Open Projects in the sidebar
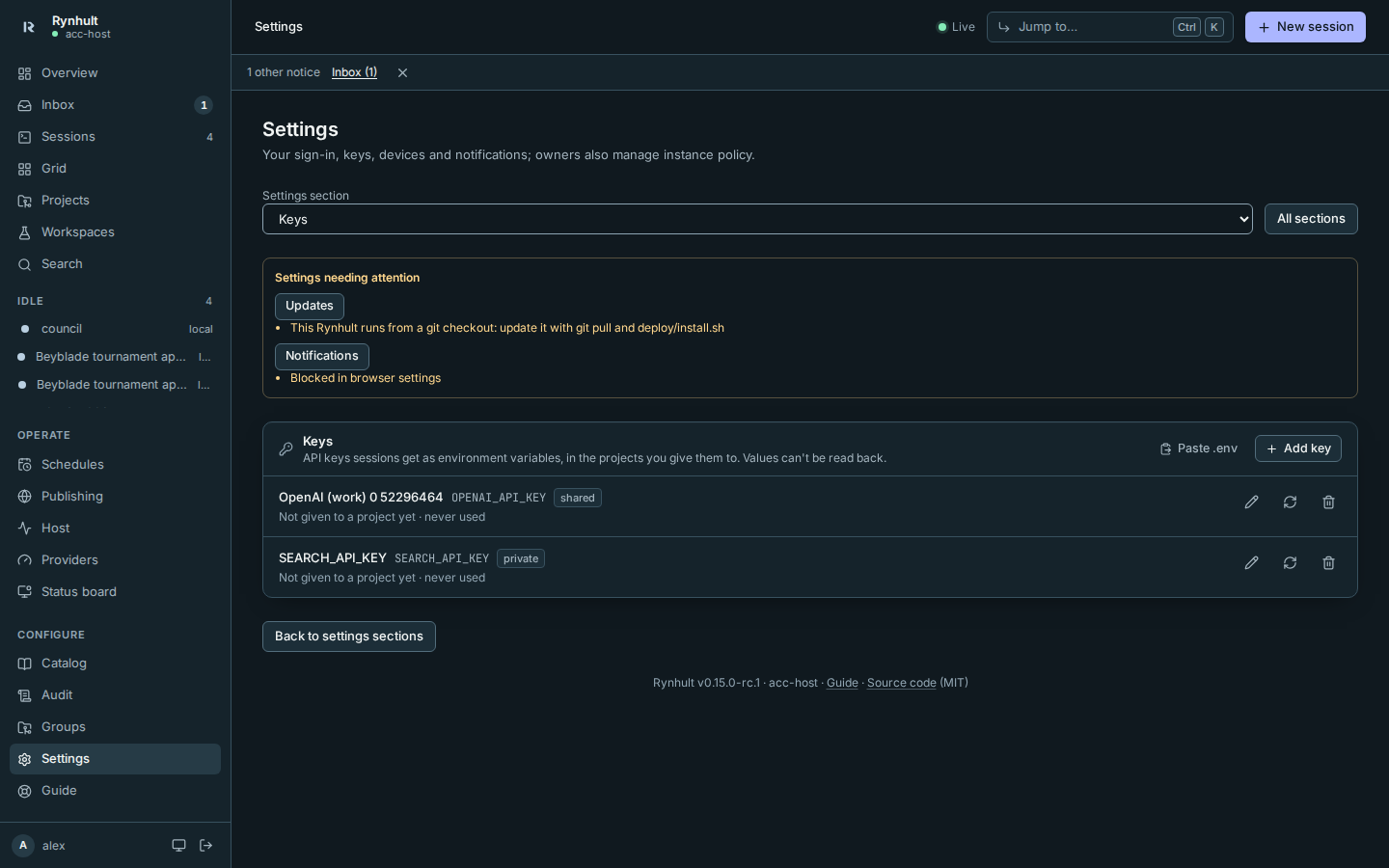 click(x=115, y=201)
